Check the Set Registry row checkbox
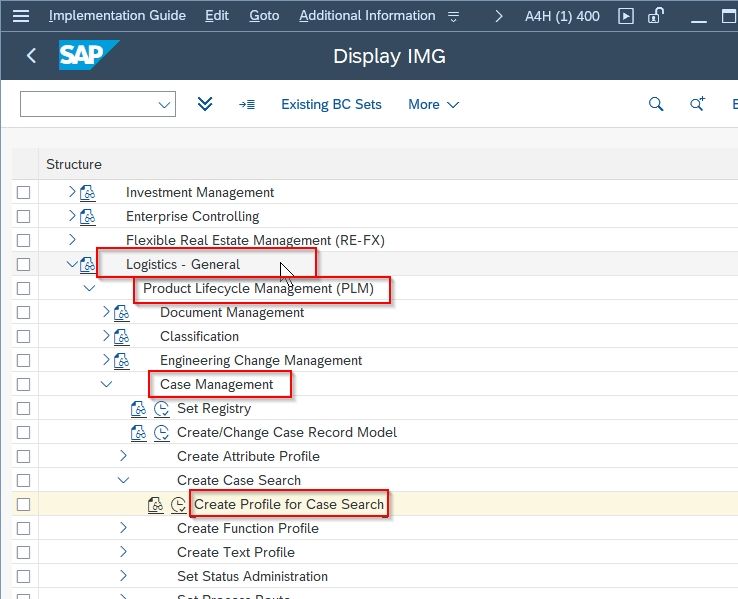738x599 pixels. coord(24,408)
